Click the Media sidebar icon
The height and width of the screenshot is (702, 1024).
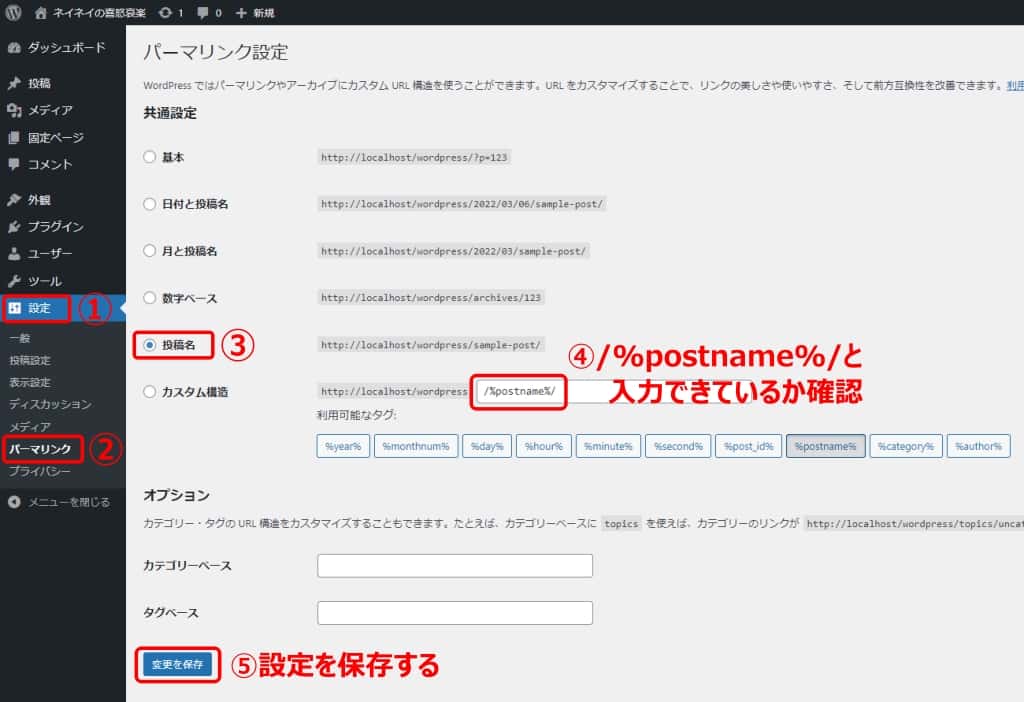(14, 110)
